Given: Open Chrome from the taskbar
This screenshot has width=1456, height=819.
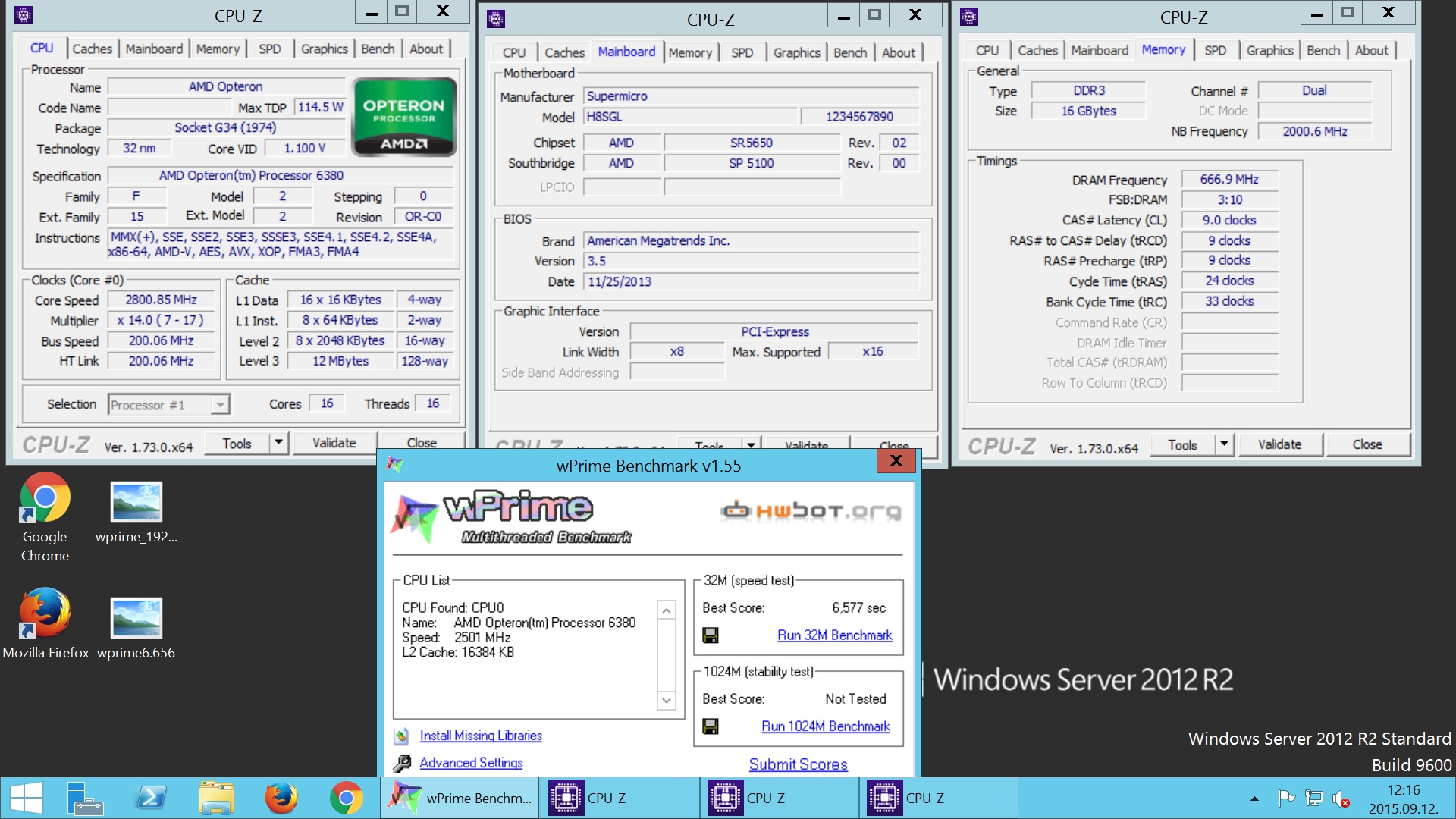Looking at the screenshot, I should (x=347, y=798).
